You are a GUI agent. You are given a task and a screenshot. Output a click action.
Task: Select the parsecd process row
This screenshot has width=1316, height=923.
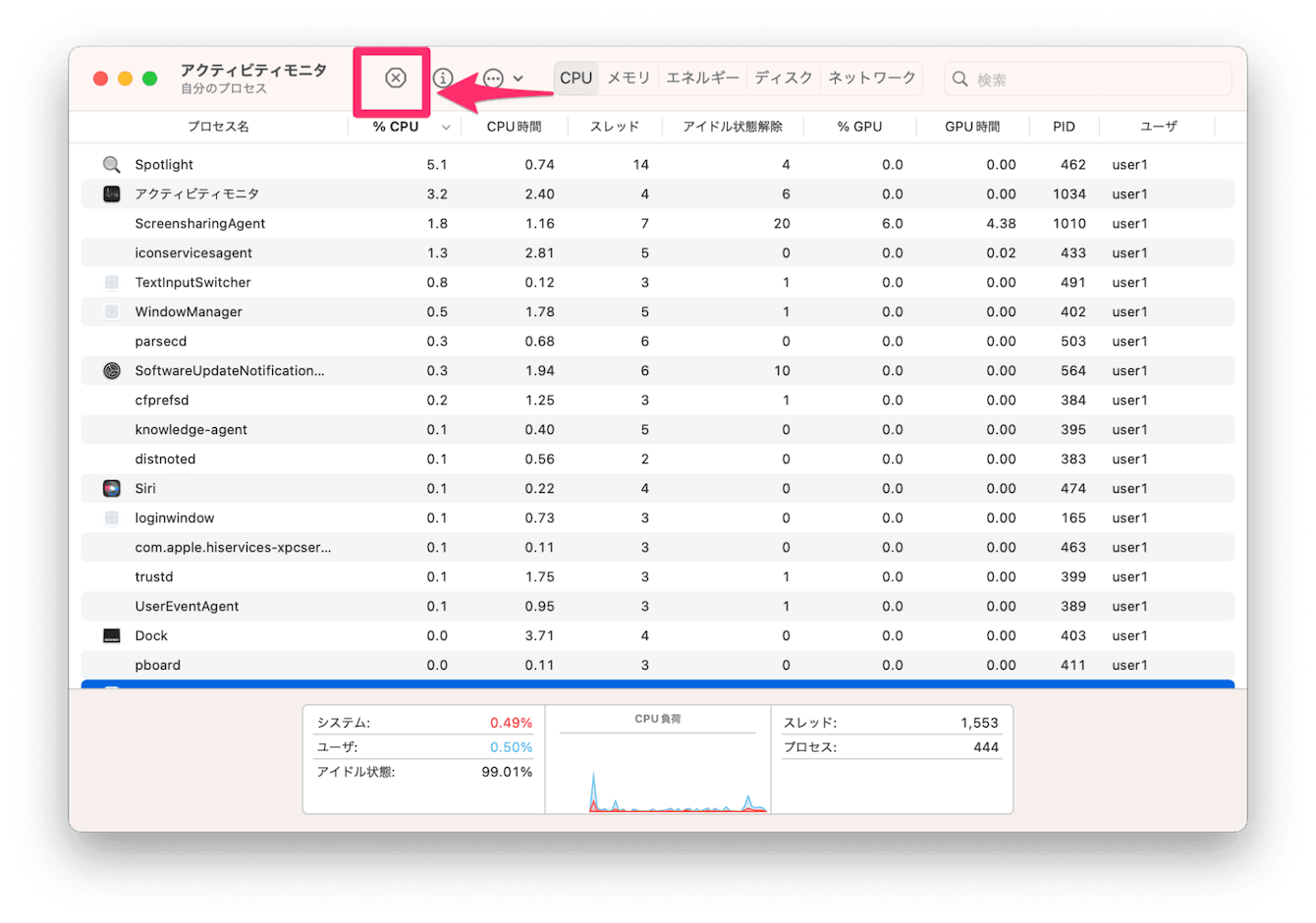pyautogui.click(x=657, y=342)
